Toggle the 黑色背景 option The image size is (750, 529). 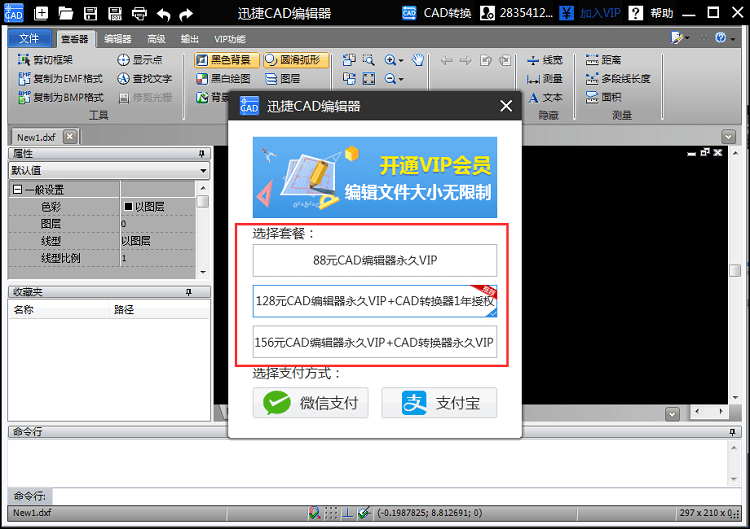[227, 60]
